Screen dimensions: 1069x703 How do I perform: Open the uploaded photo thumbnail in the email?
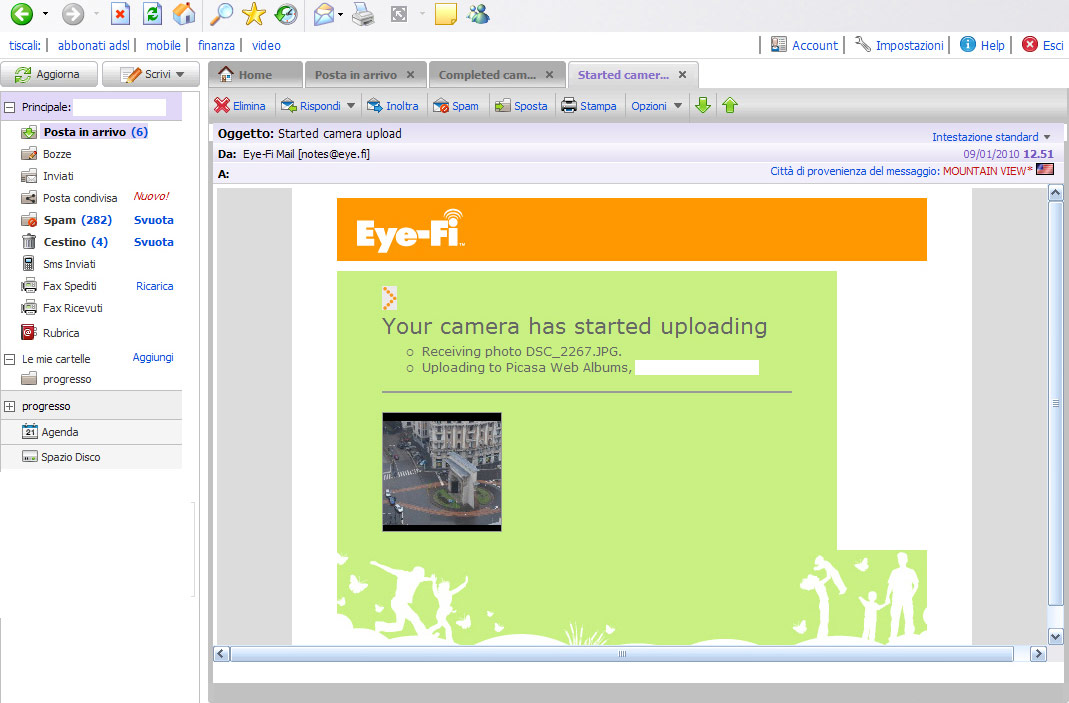click(442, 472)
